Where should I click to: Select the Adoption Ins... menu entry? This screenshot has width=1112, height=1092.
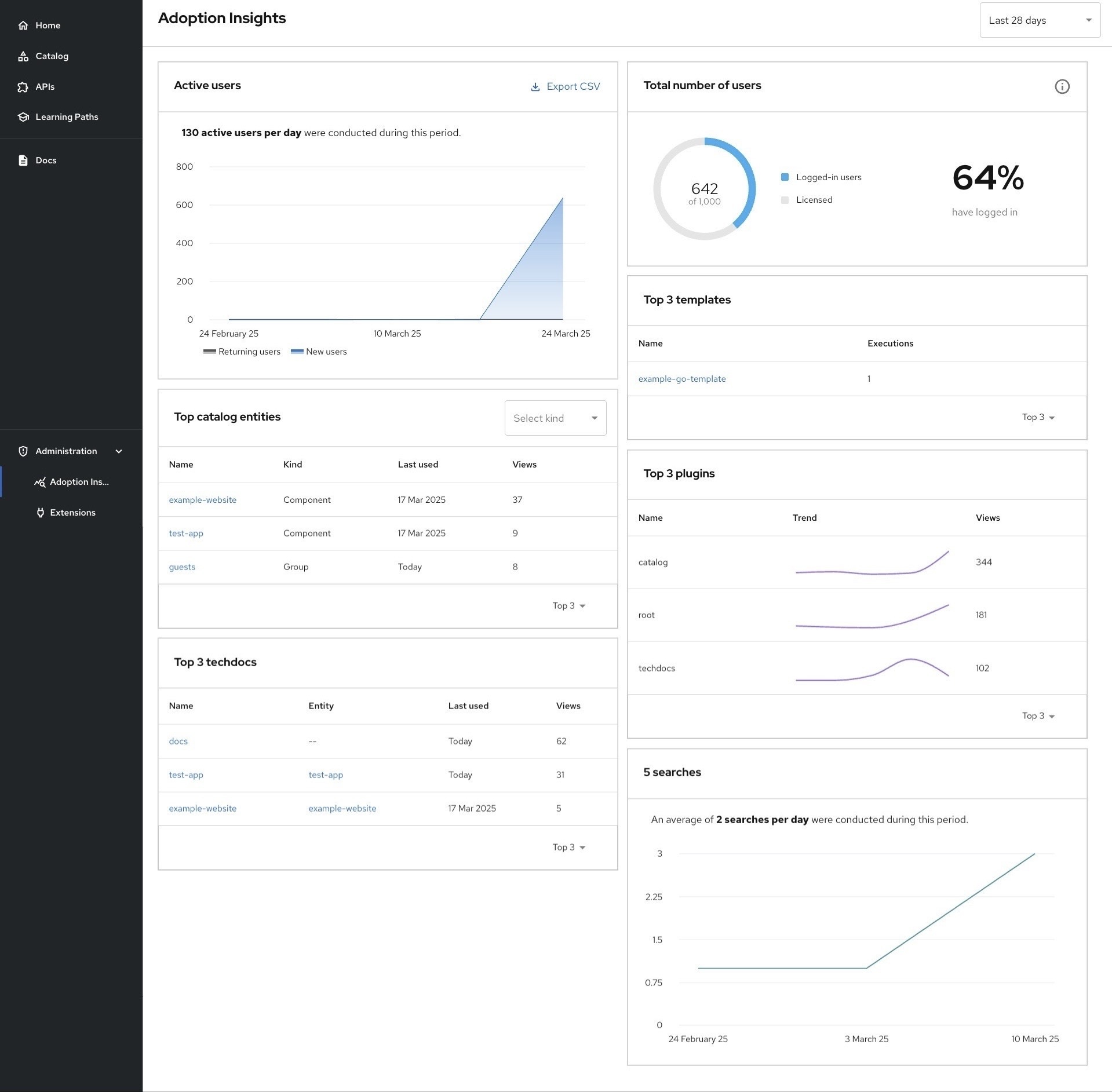pos(79,481)
